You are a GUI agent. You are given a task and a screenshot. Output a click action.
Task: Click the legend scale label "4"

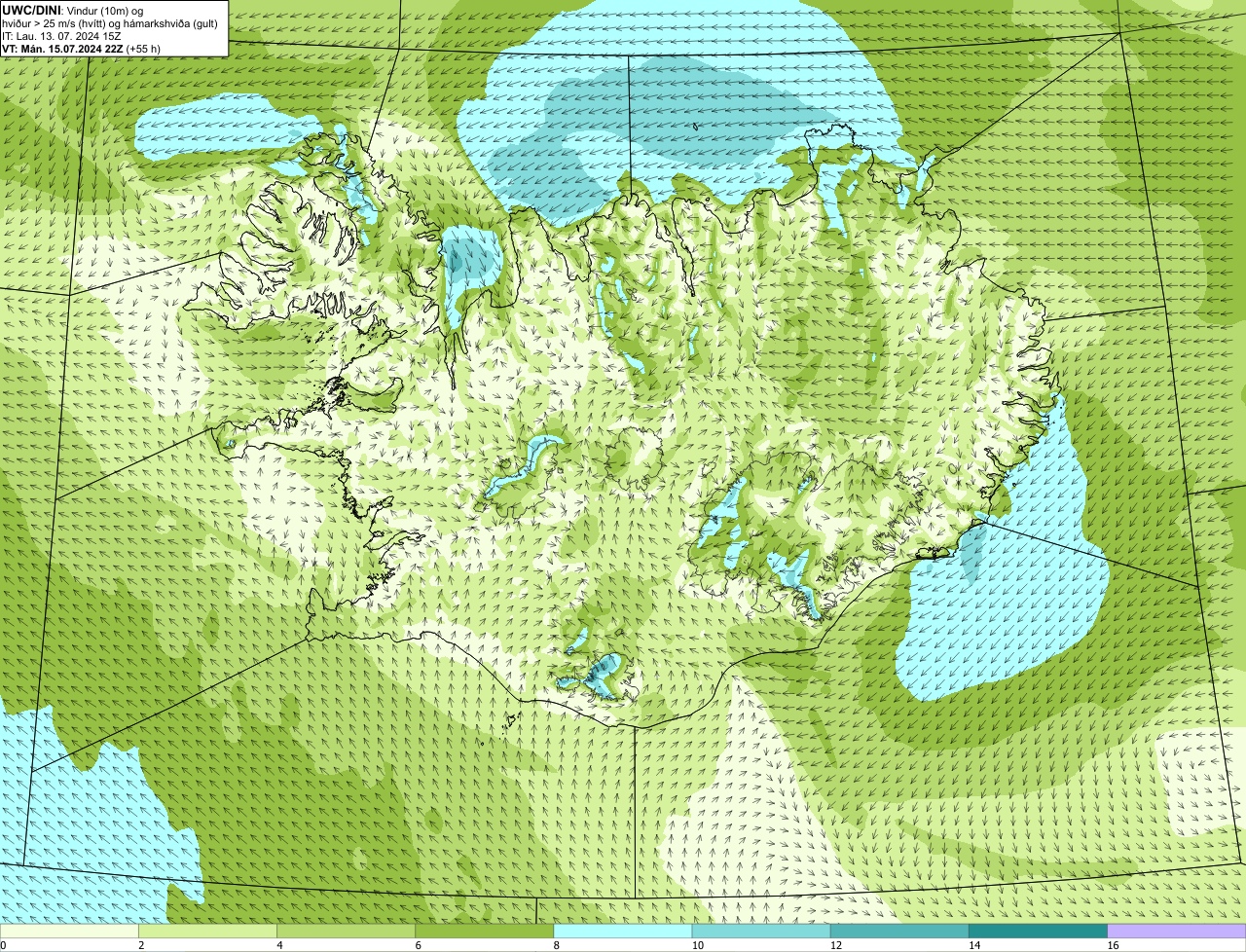(279, 945)
